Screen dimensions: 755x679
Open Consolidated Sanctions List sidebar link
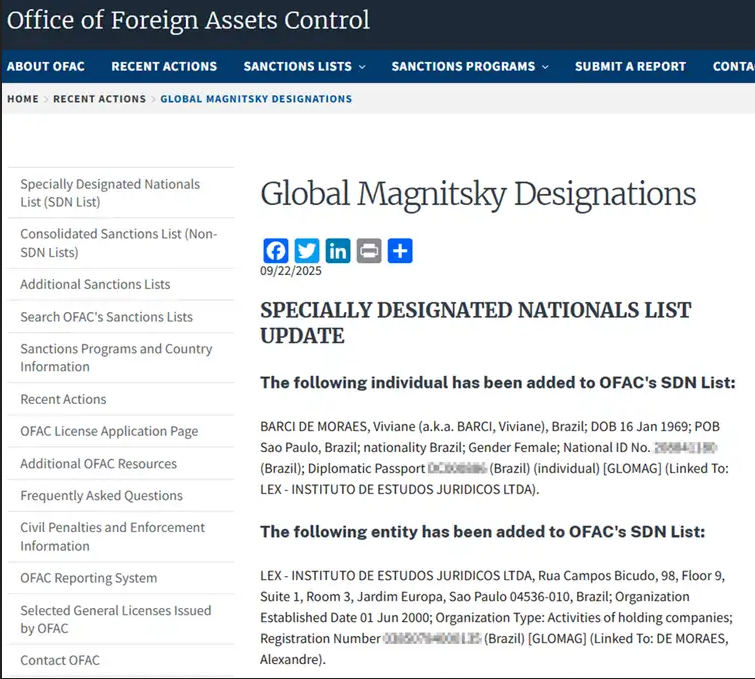click(118, 243)
